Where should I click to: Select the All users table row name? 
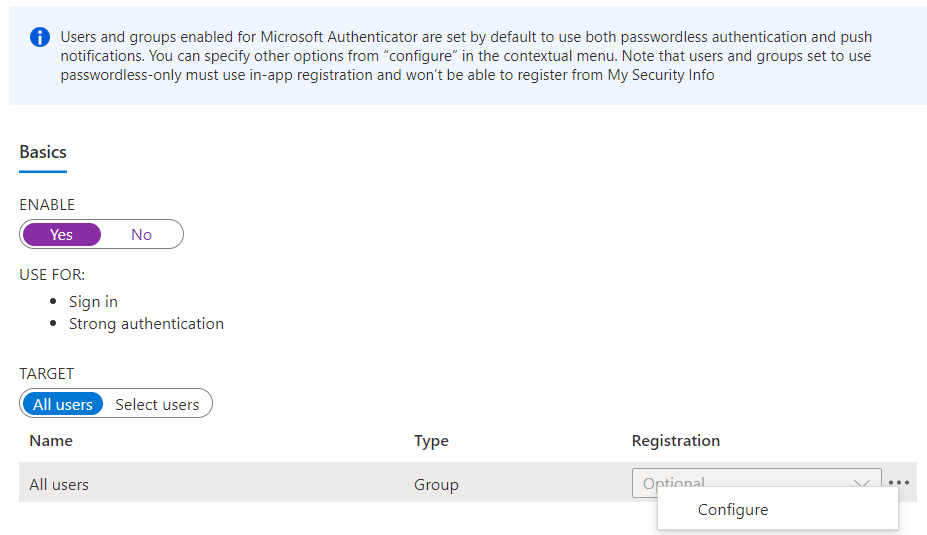[59, 484]
